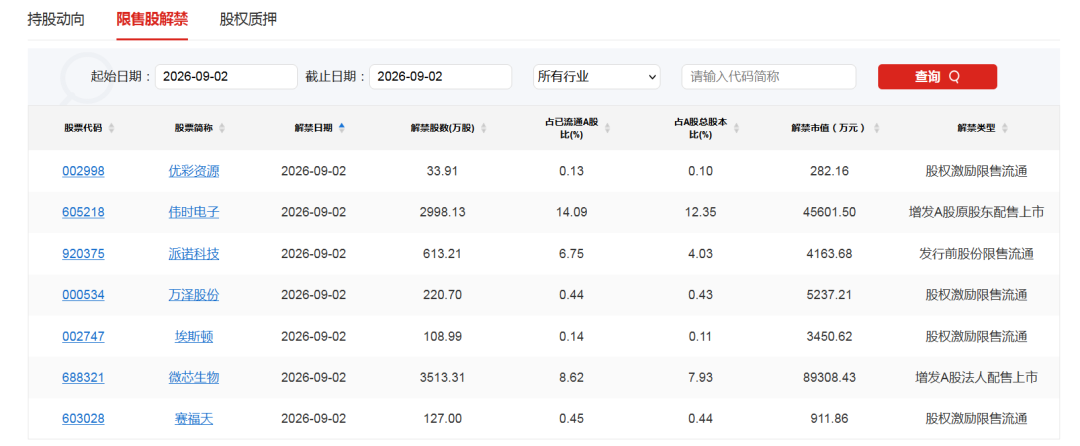Open the 所有行业 industry dropdown
1080x446 pixels.
coord(596,76)
